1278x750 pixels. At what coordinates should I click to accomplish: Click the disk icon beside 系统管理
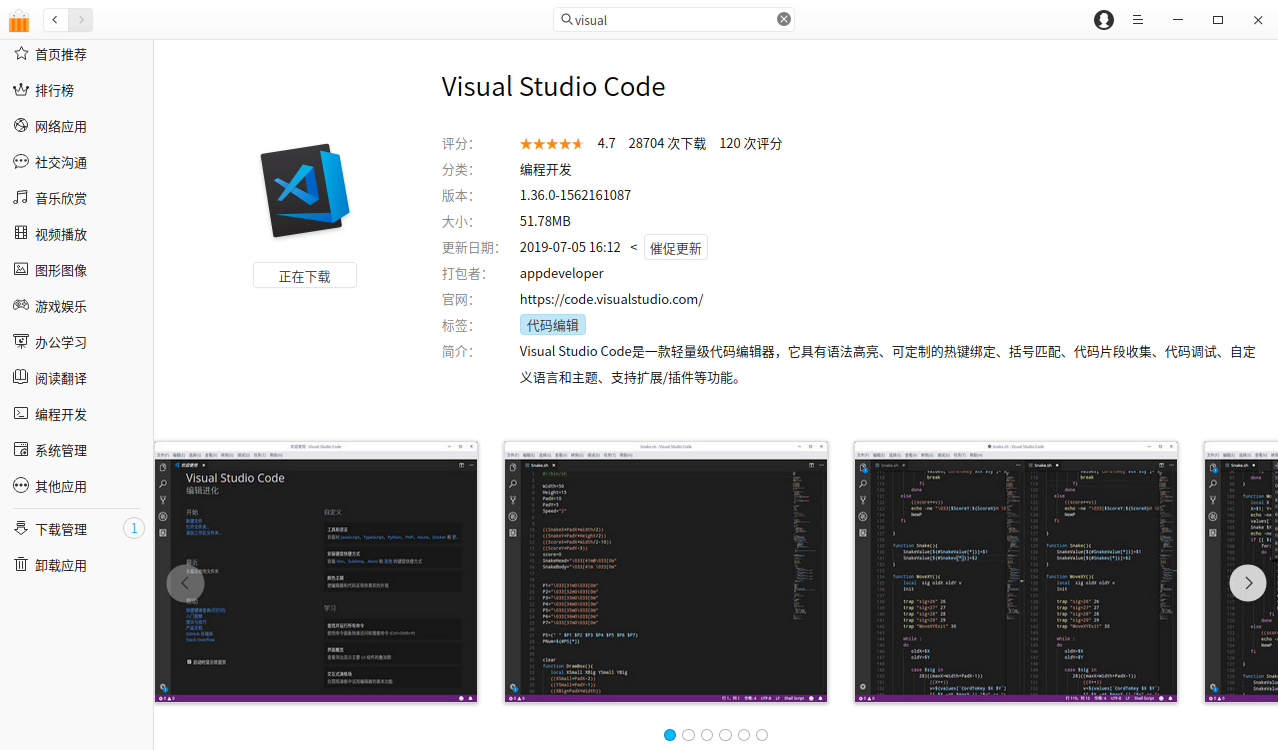(21, 450)
